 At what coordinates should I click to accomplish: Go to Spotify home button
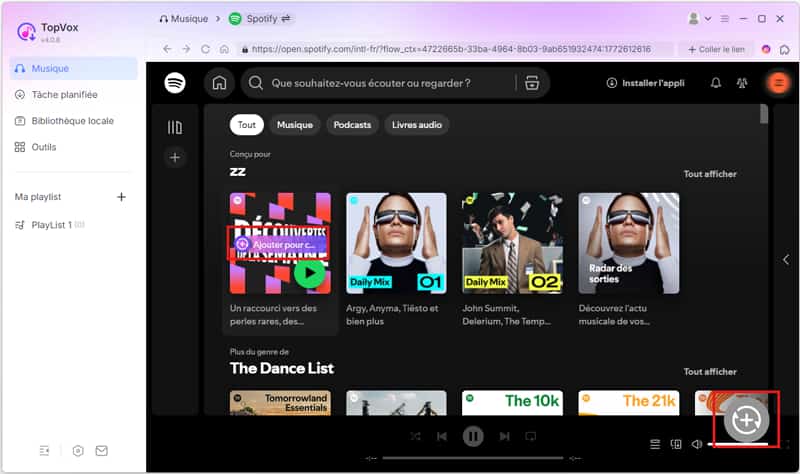click(x=219, y=83)
